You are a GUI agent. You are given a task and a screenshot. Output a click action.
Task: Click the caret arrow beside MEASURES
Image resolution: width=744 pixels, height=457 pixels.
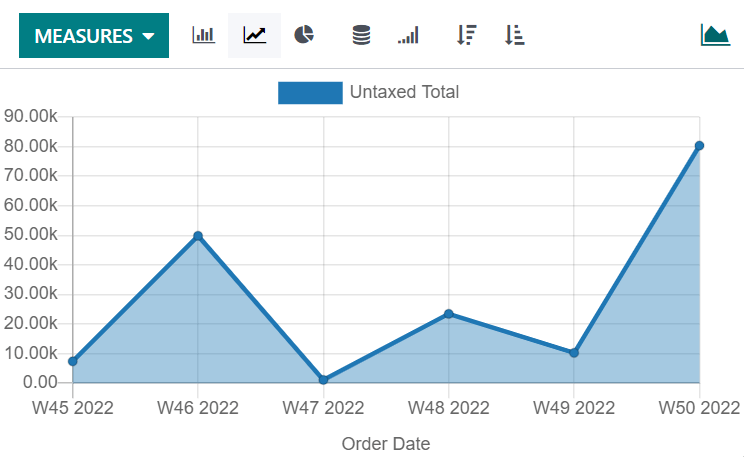pyautogui.click(x=149, y=37)
